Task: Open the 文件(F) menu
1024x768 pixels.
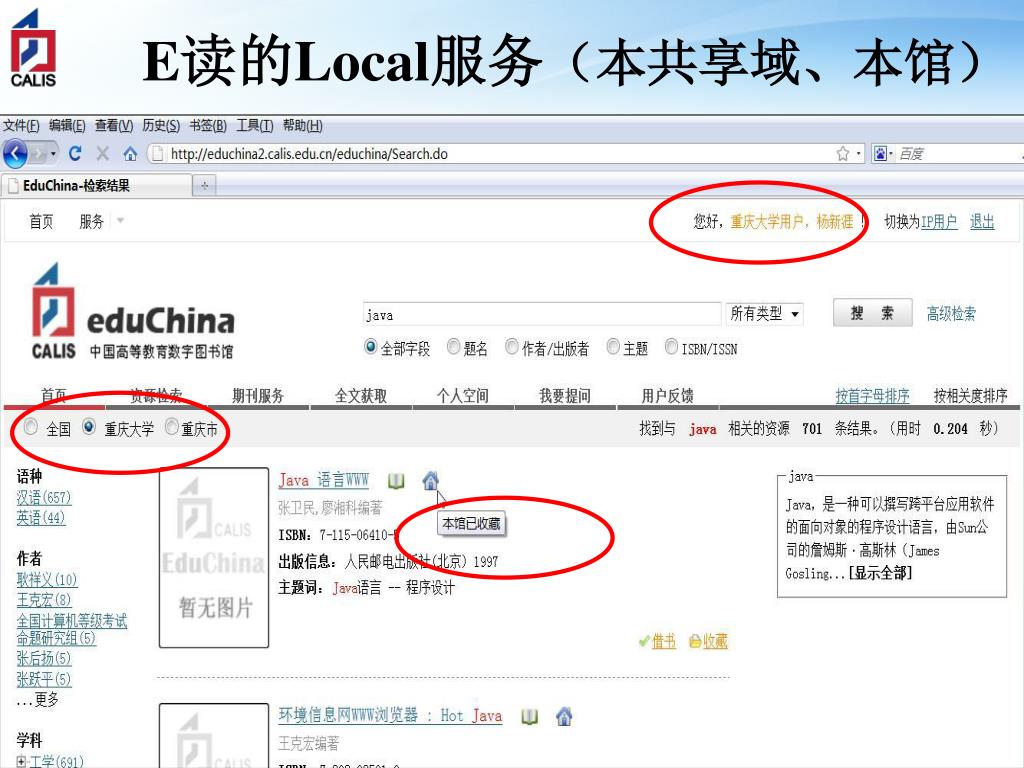Action: click(21, 125)
